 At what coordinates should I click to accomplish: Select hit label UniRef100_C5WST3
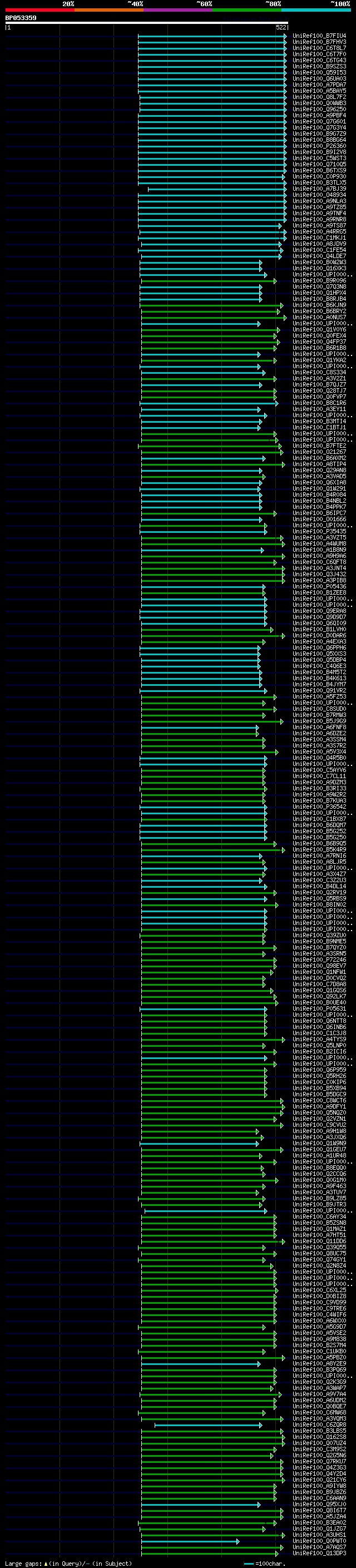[319, 159]
